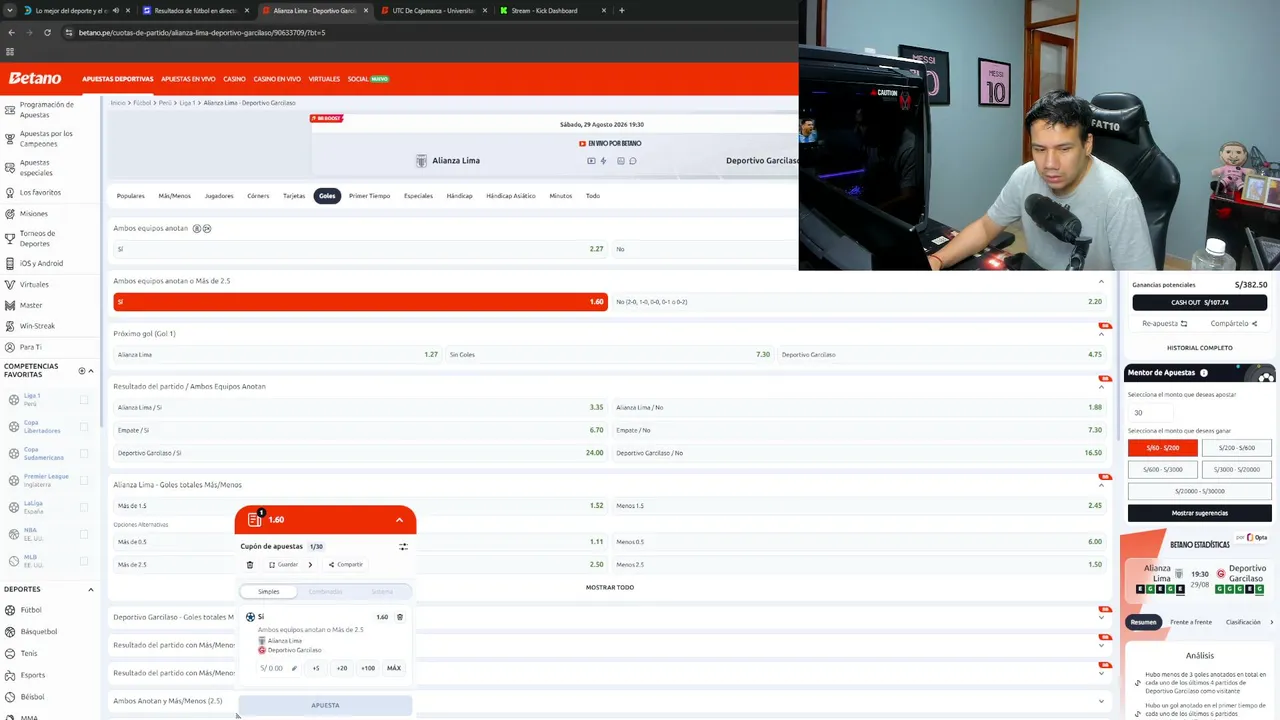Open Para Ti in the sidebar
The width and height of the screenshot is (1280, 720).
click(30, 347)
